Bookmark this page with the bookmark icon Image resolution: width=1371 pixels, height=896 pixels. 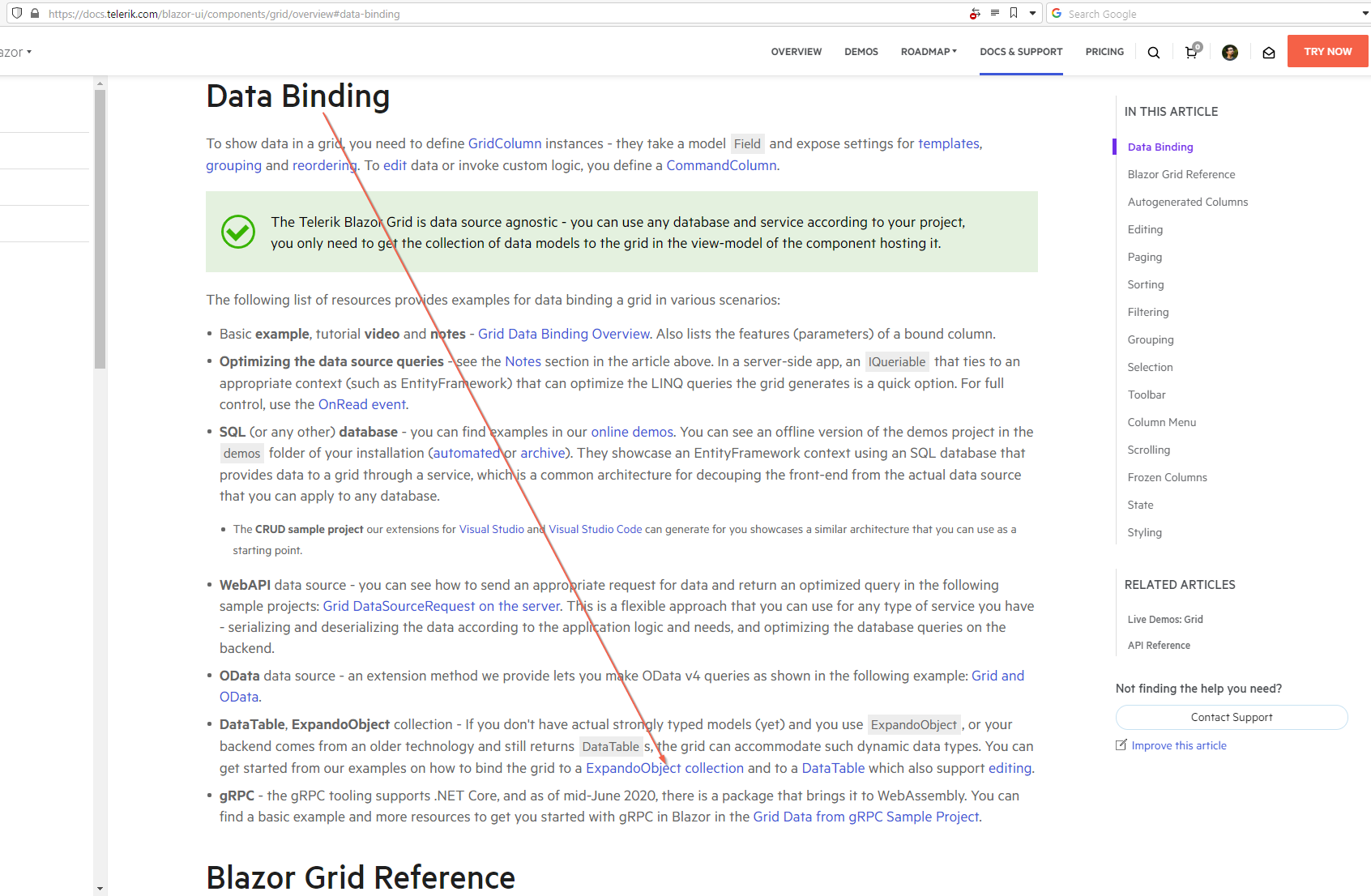point(1014,13)
